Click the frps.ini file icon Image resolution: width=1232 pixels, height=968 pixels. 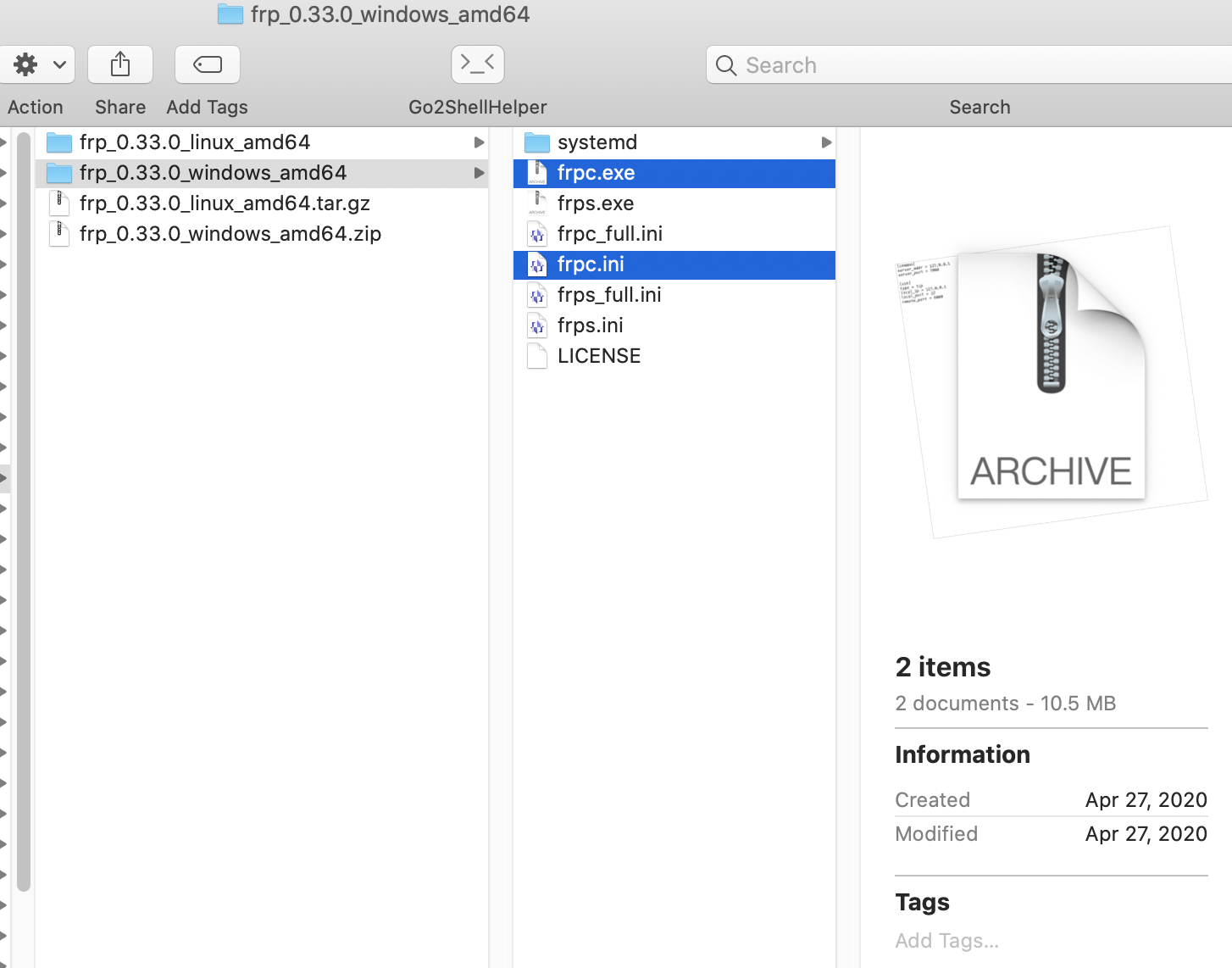pyautogui.click(x=537, y=325)
